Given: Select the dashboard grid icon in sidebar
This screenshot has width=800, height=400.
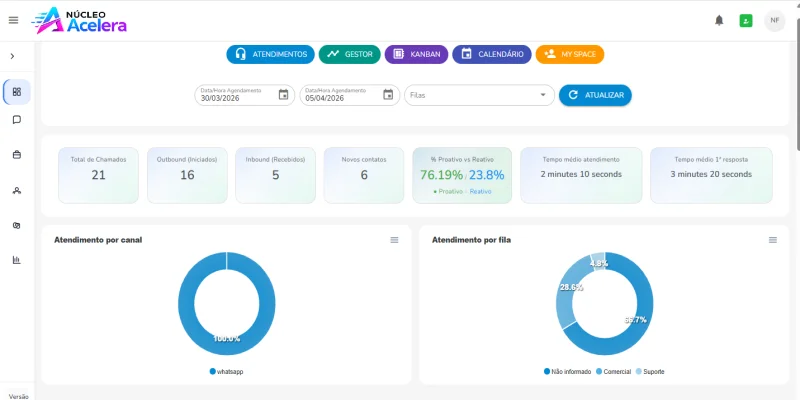Looking at the screenshot, I should [x=17, y=92].
